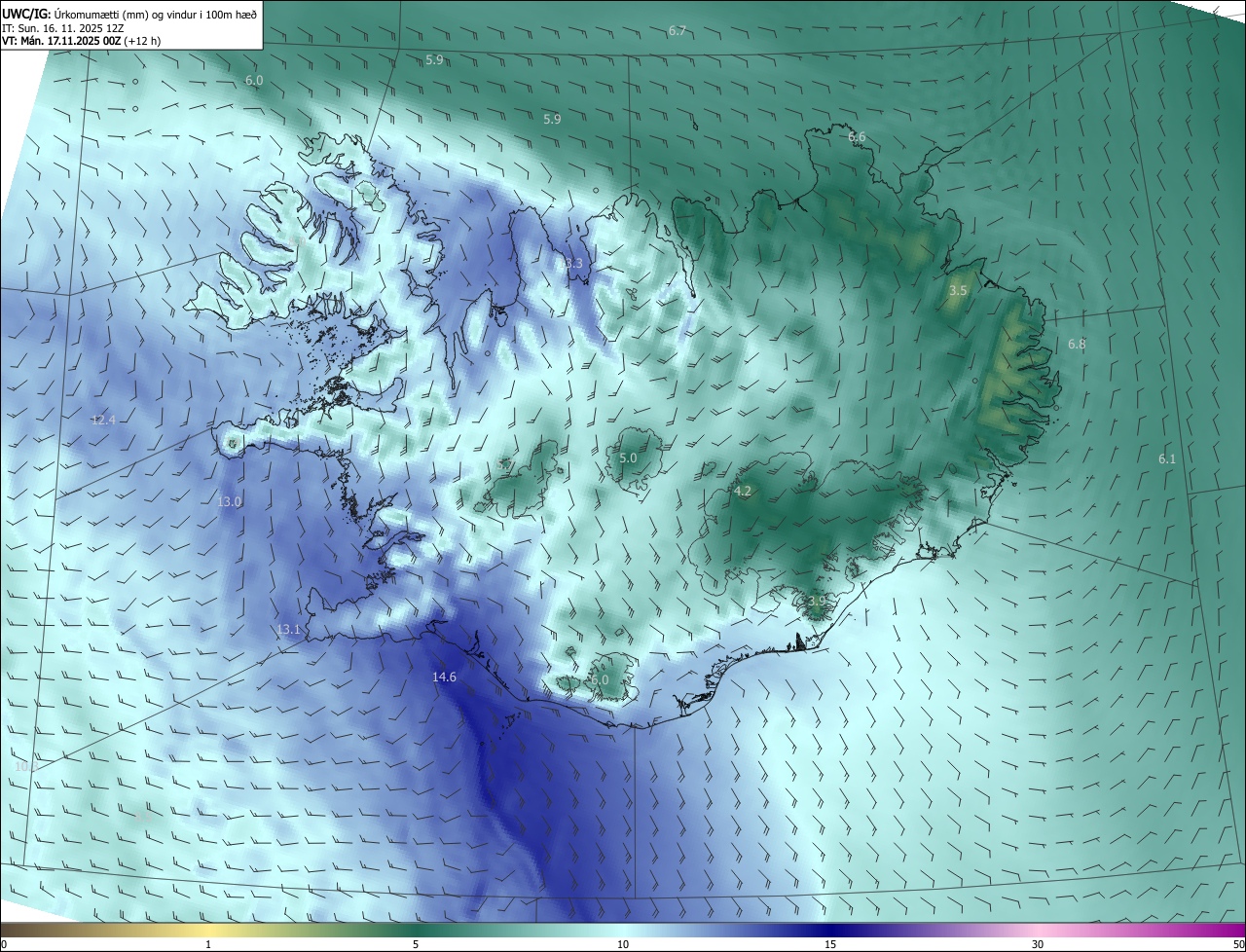1246x952 pixels.
Task: Click the 6.6 value on the map
Action: click(x=857, y=137)
